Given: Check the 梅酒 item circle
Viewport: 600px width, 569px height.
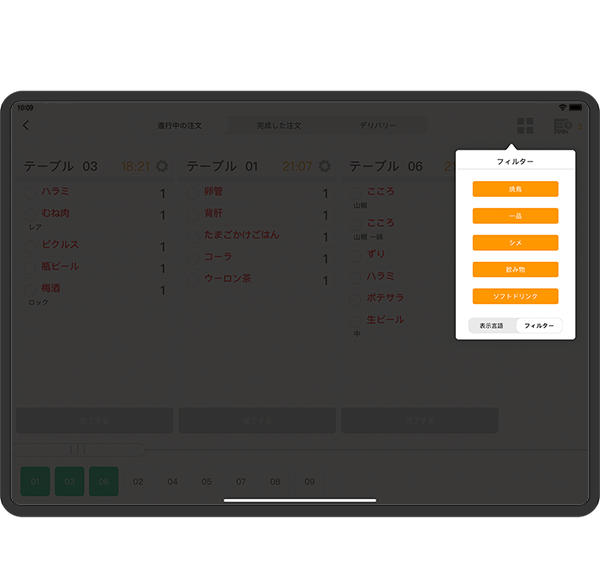Looking at the screenshot, I should click(30, 290).
